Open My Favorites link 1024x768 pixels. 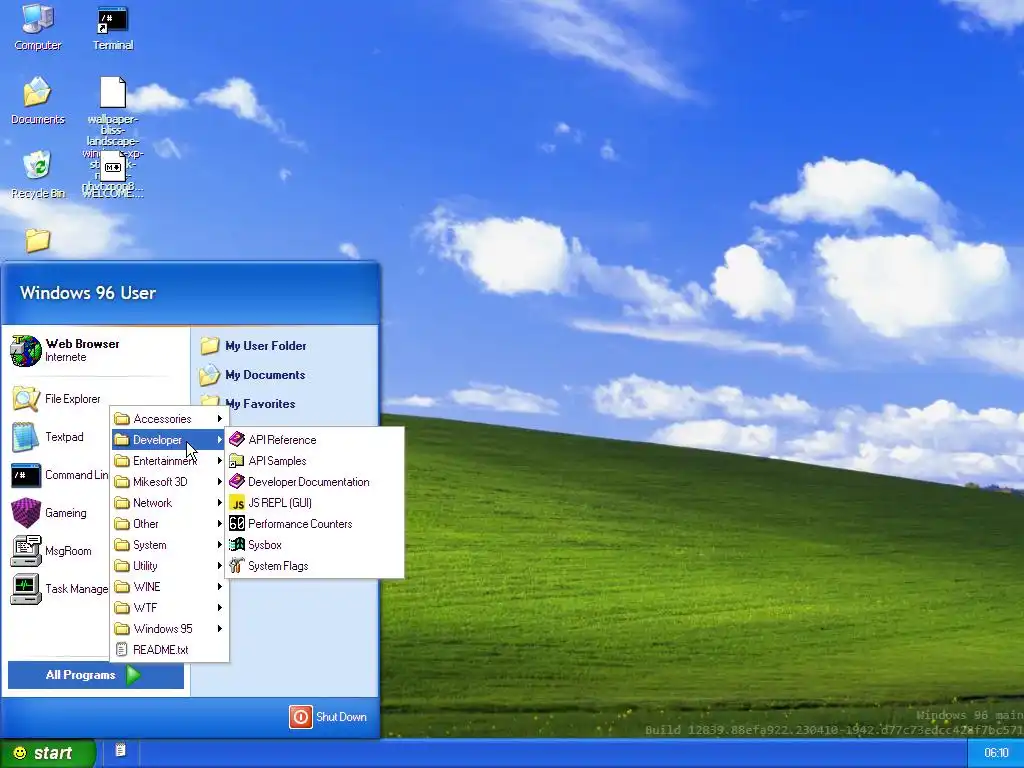point(260,404)
